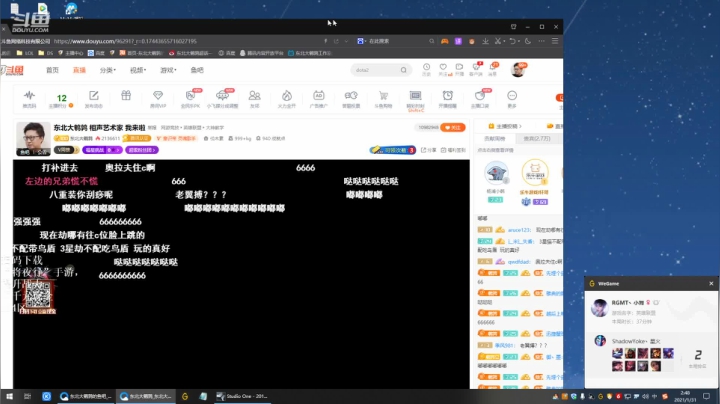Click the browser address bar URL

125,41
